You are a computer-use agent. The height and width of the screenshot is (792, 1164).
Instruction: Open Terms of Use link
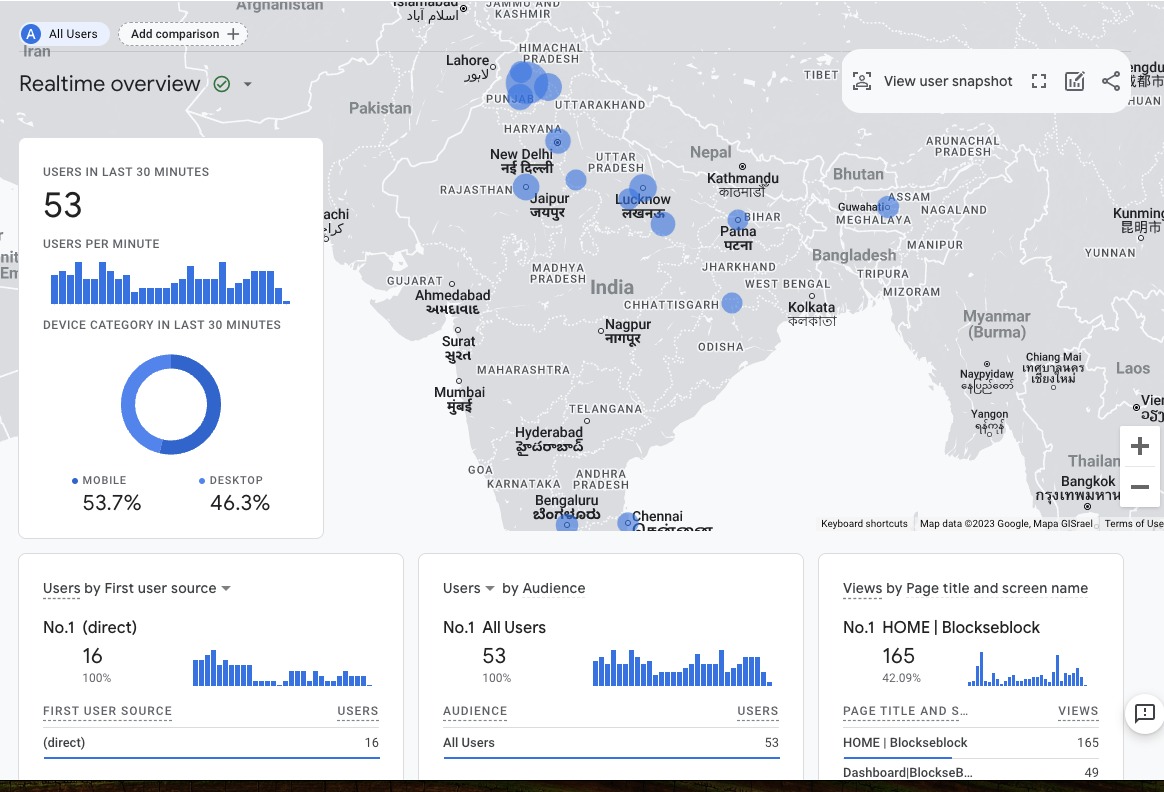[1134, 523]
